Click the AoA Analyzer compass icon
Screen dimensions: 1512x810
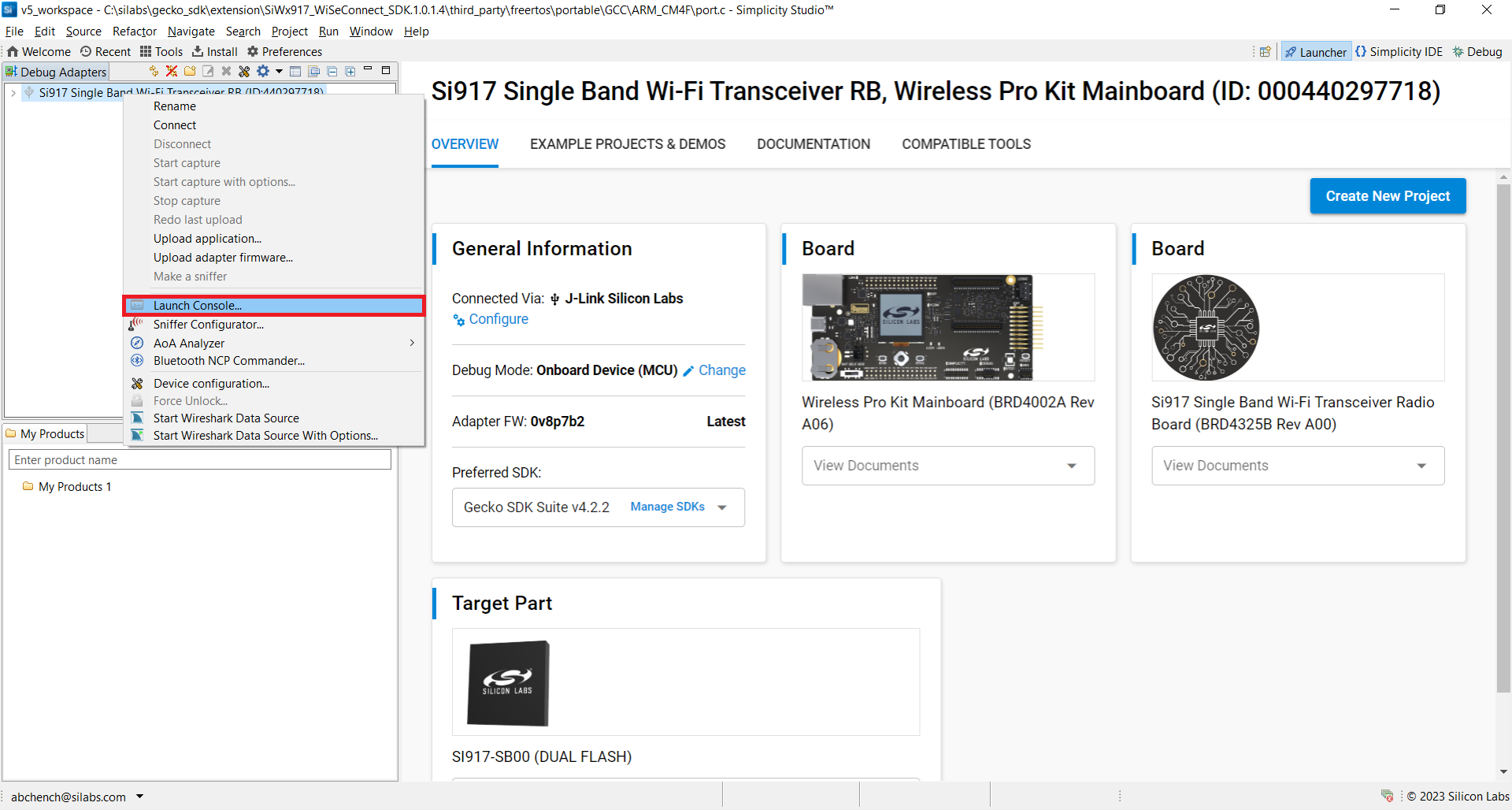coord(137,343)
